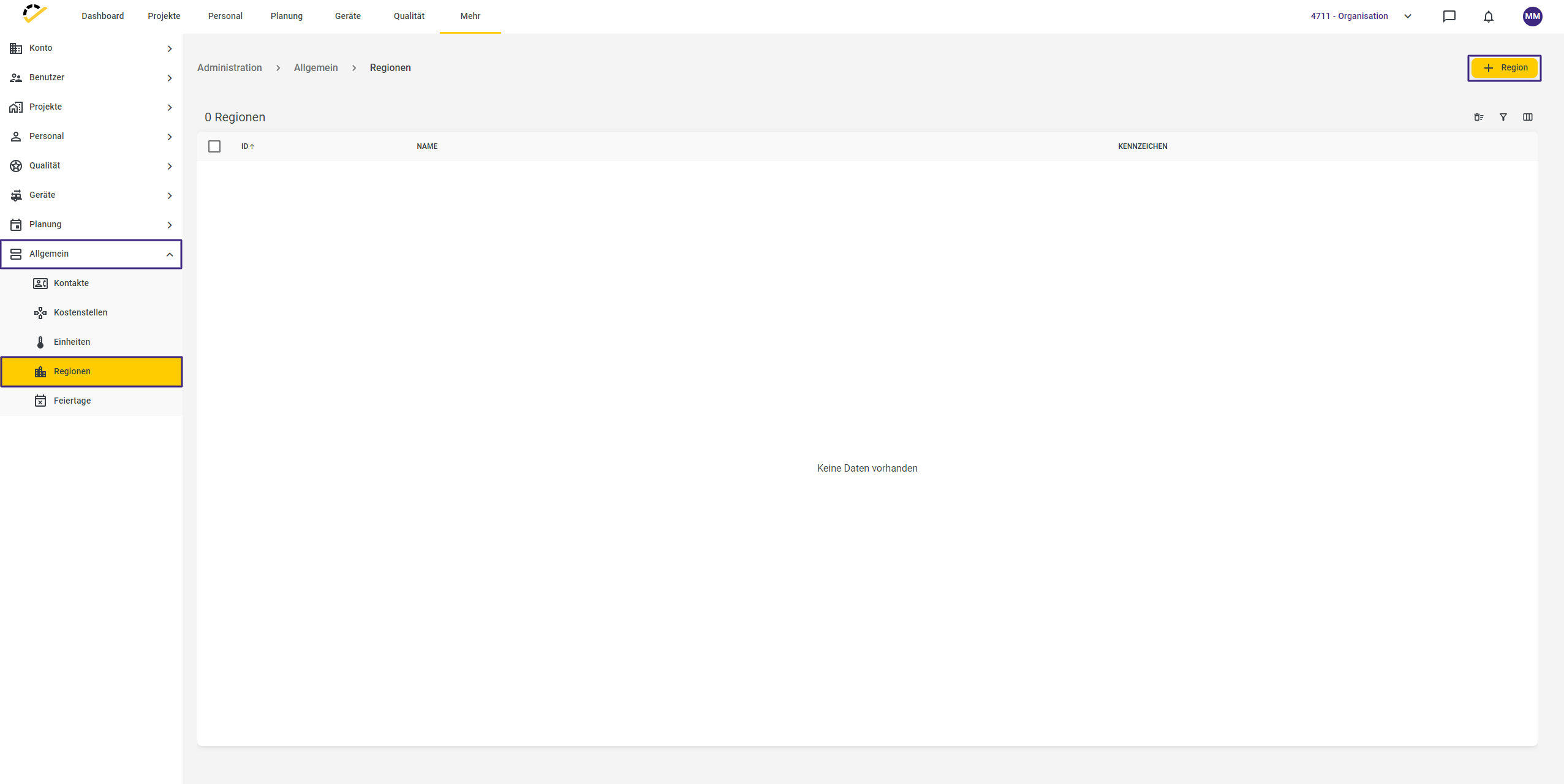Go to the Dashboard top menu
Viewport: 1564px width, 784px height.
[103, 16]
